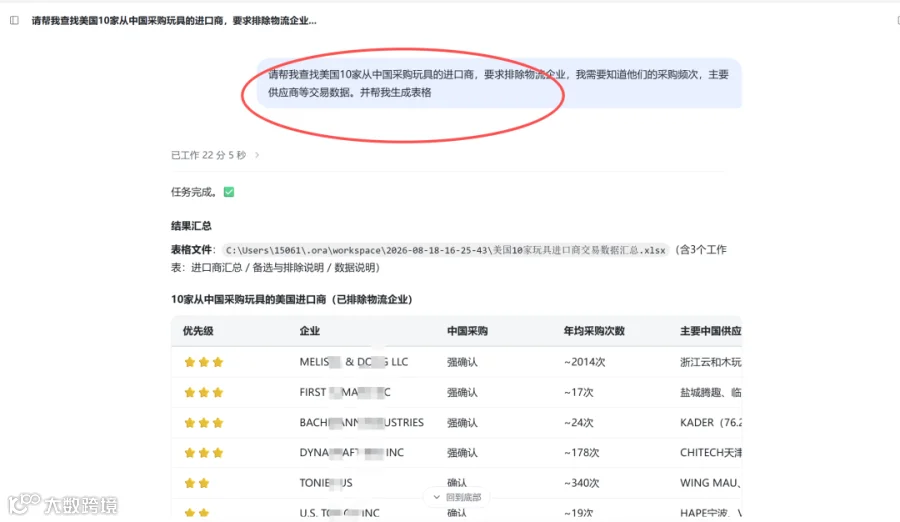Expand the '已工作 22 分 5 秒' details chevron
The image size is (900, 522).
click(x=257, y=155)
